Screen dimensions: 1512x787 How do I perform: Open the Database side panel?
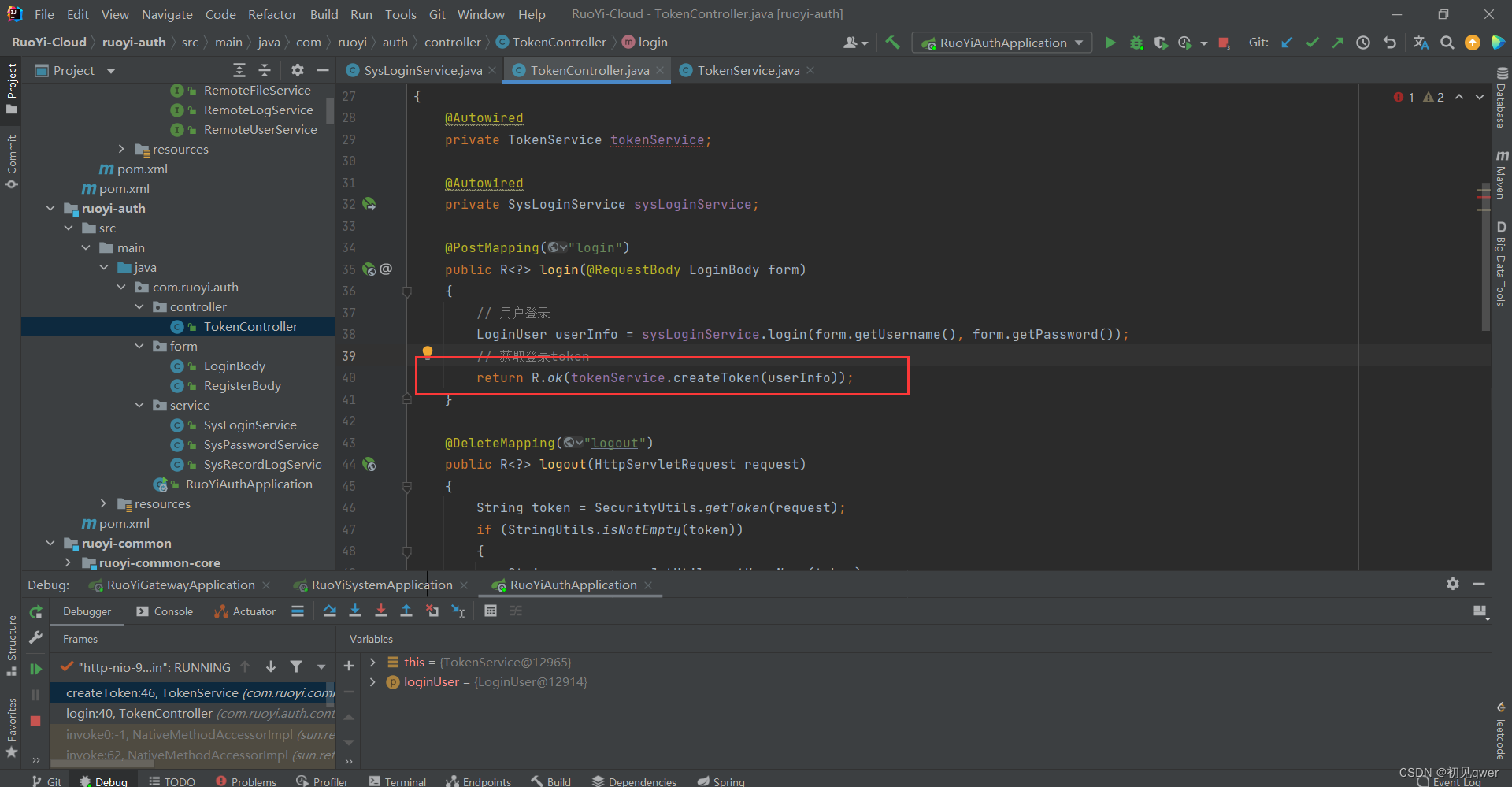(1501, 96)
